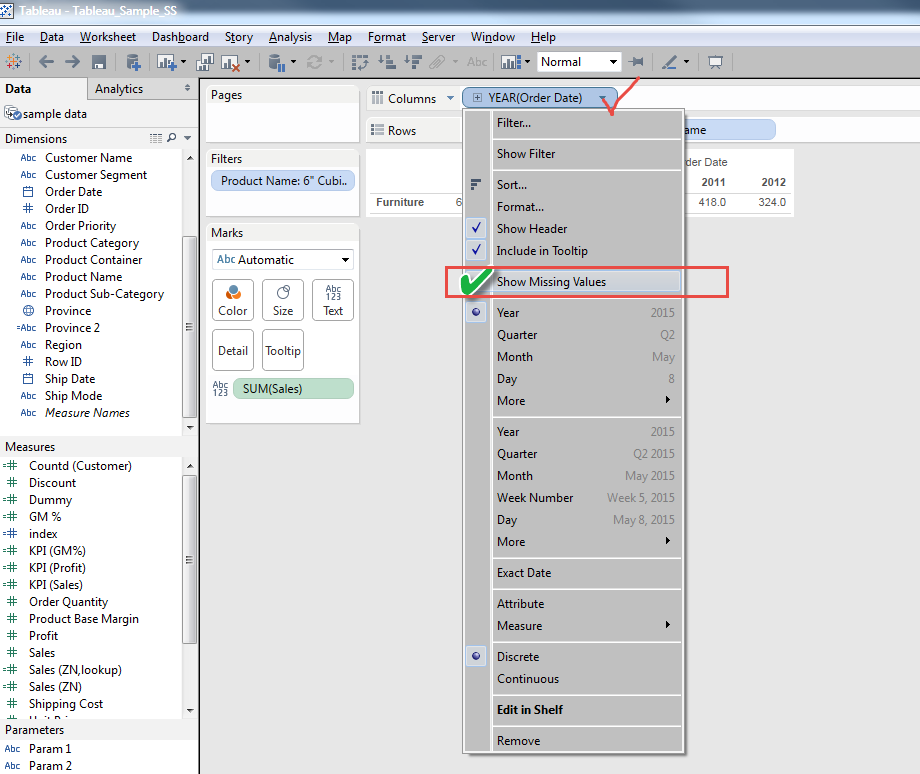Open Dimensions pane dropdown arrow

coord(188,138)
